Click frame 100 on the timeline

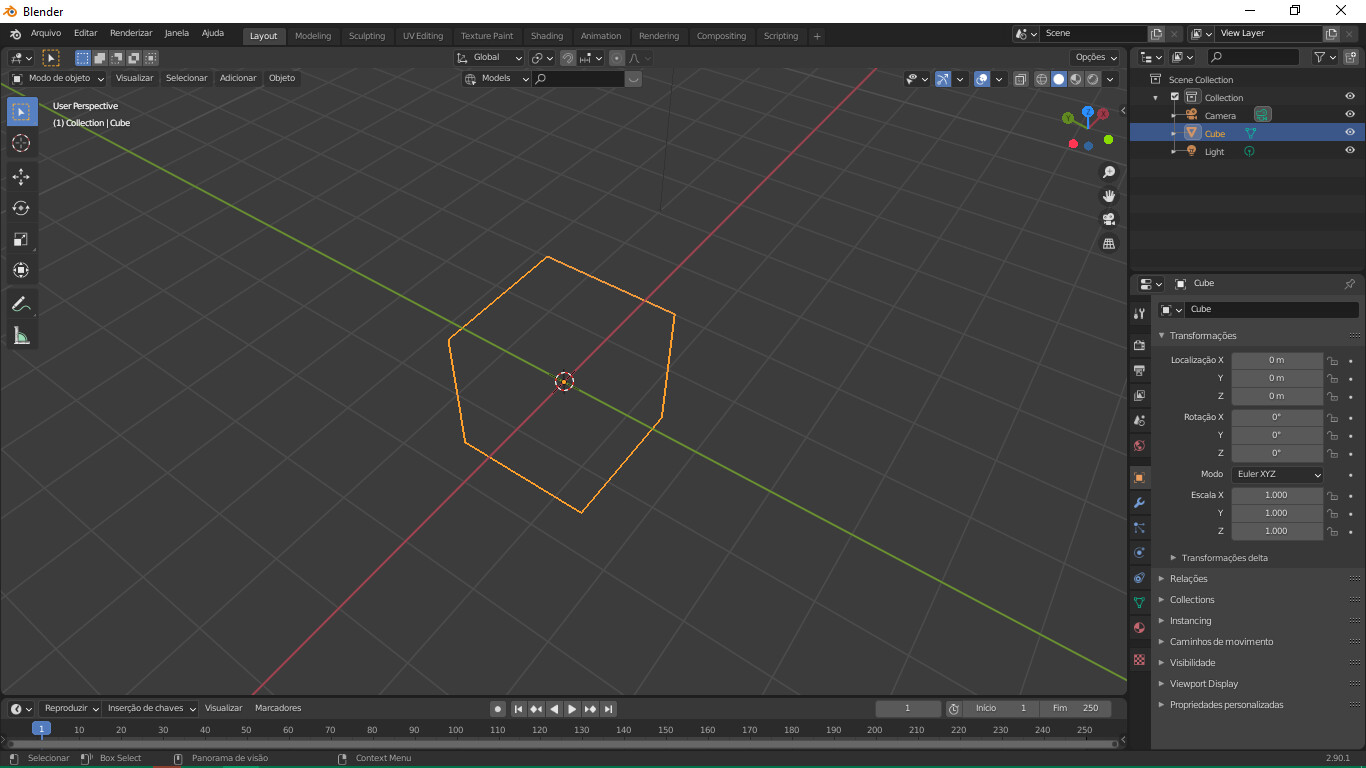[x=455, y=730]
